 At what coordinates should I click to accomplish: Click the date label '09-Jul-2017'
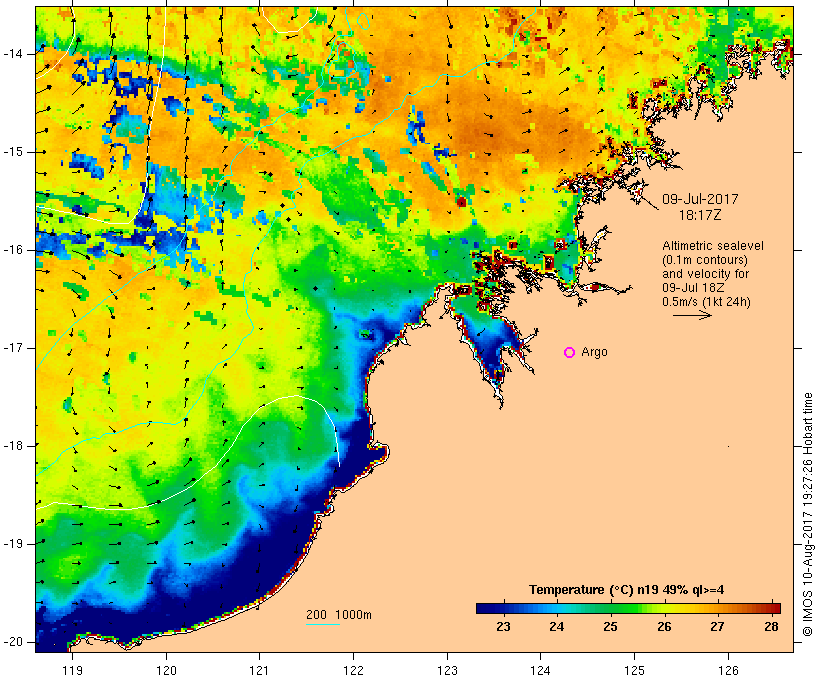[x=700, y=199]
